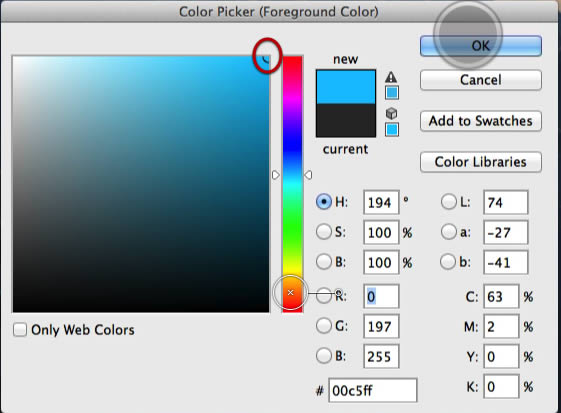Select the HSB brightness B radio button
Viewport: 561px width, 413px height.
click(x=324, y=262)
